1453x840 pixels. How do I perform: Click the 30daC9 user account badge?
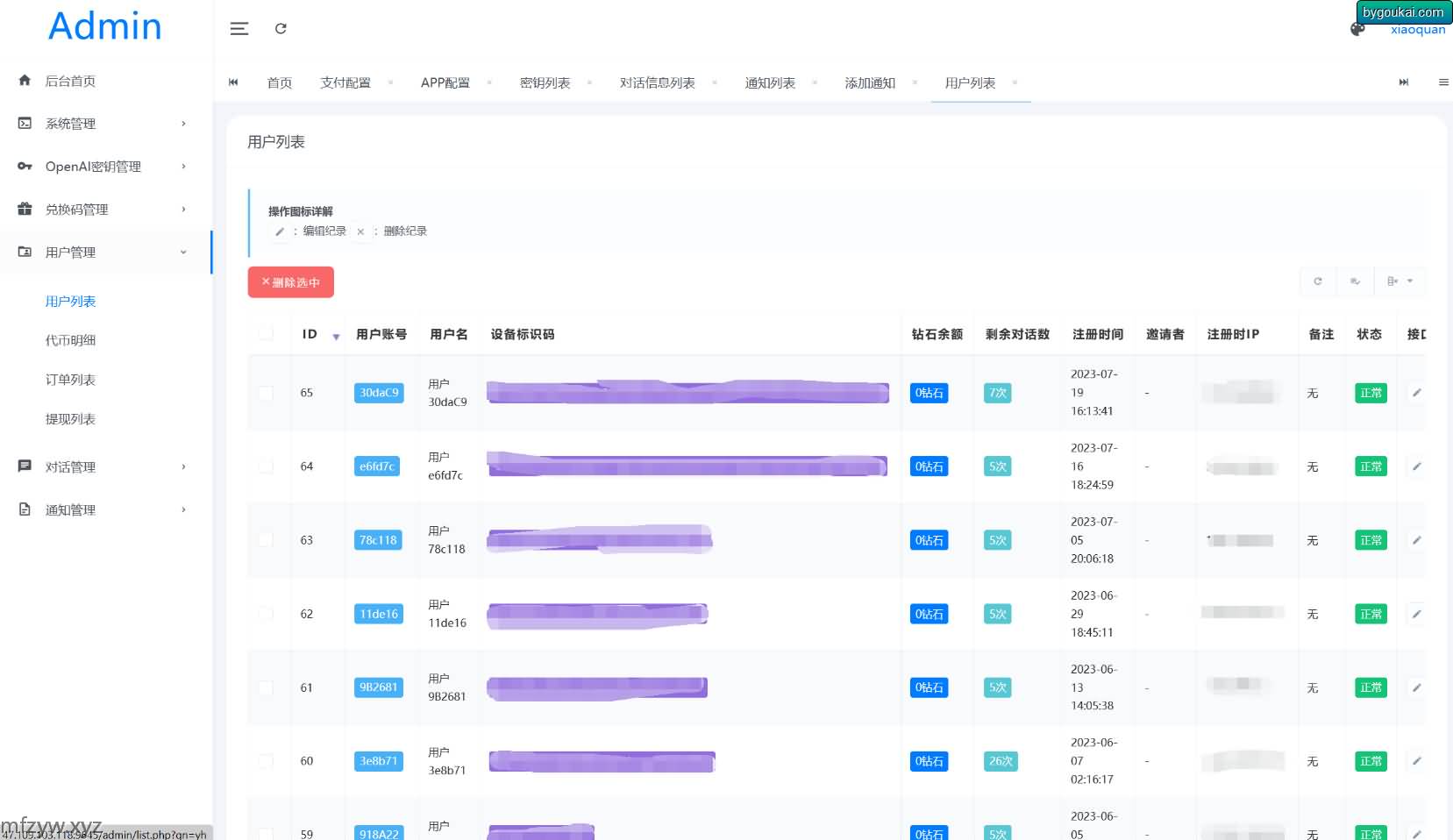coord(379,393)
